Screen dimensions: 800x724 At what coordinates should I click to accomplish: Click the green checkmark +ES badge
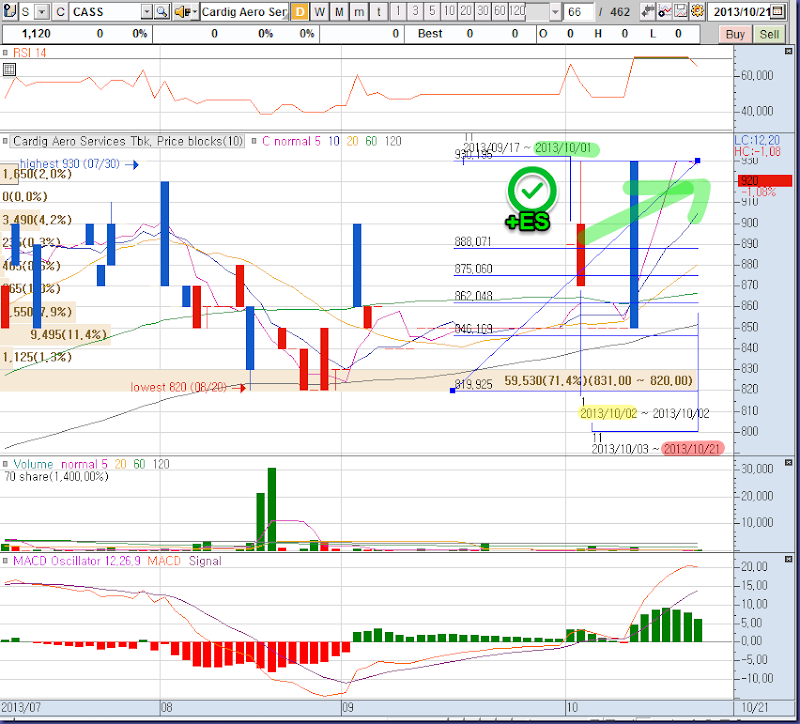coord(531,200)
